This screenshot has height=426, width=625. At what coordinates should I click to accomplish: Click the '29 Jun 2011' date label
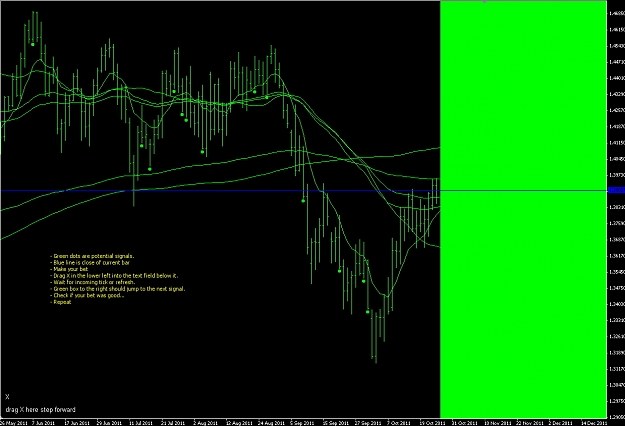pyautogui.click(x=109, y=423)
